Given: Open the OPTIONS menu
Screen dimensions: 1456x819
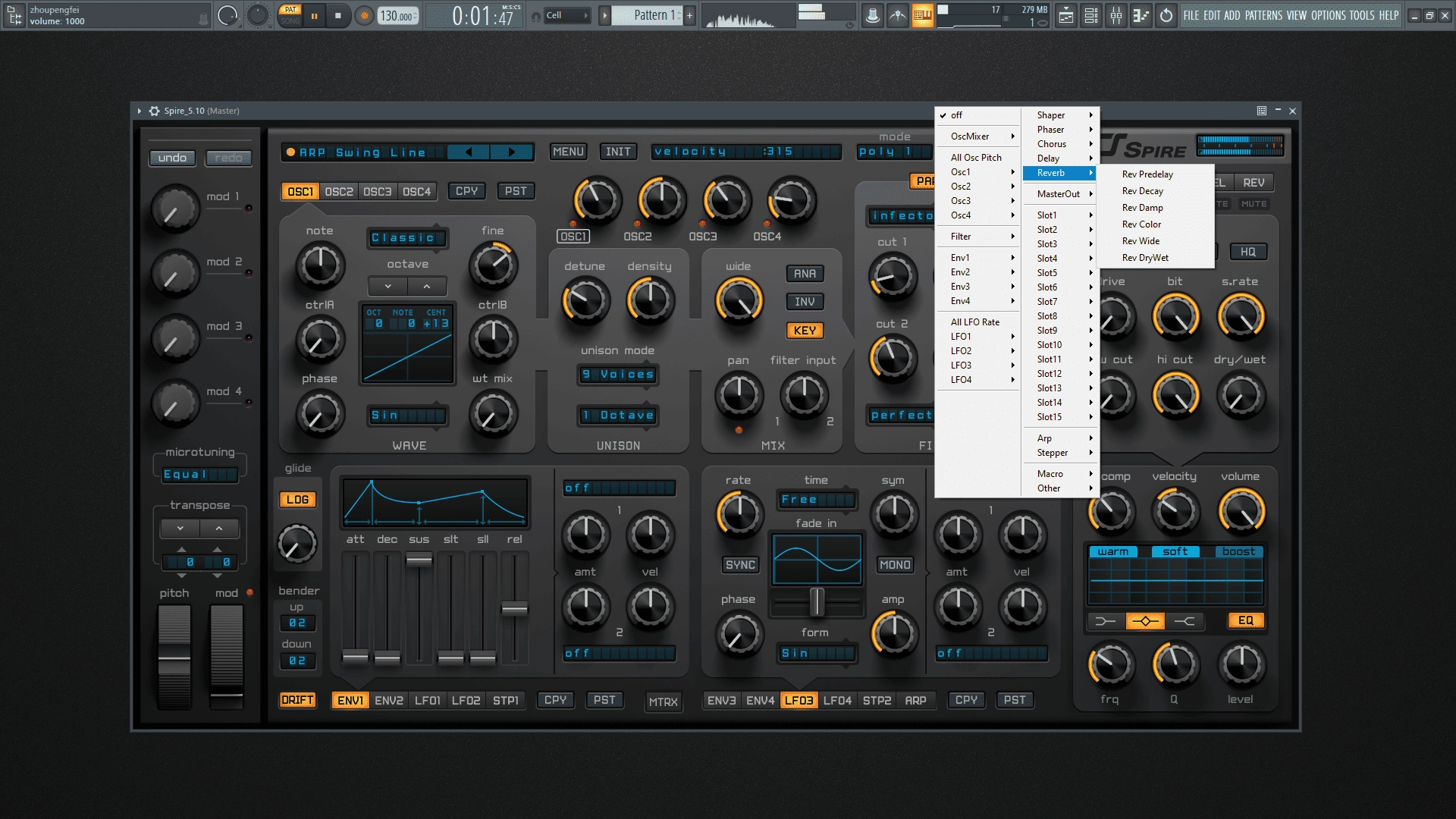Looking at the screenshot, I should (x=1329, y=15).
